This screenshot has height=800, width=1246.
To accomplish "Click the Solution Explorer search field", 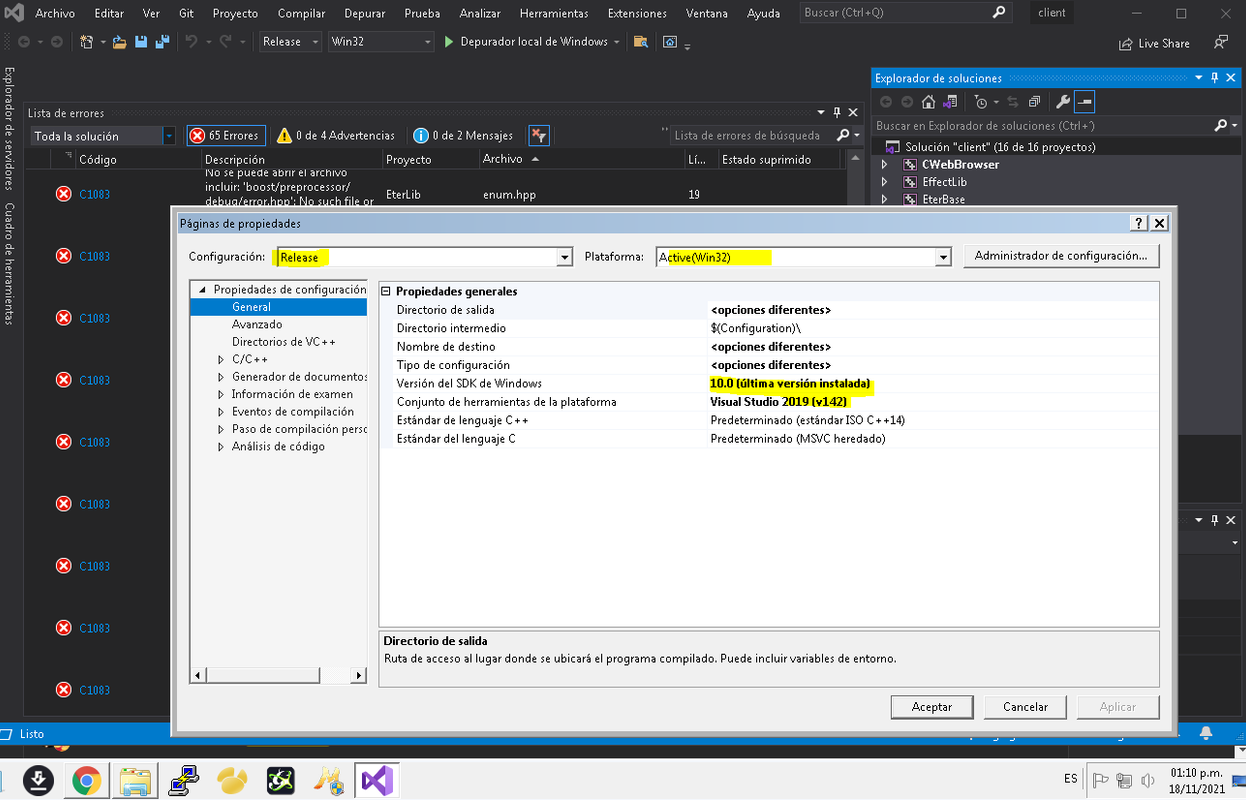I will [x=1042, y=126].
